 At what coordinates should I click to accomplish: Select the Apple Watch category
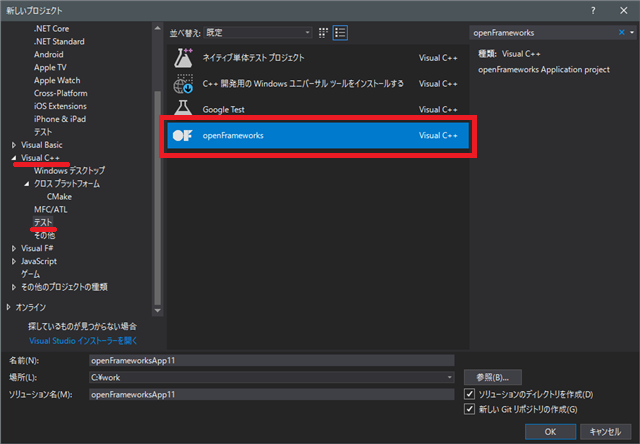point(57,80)
